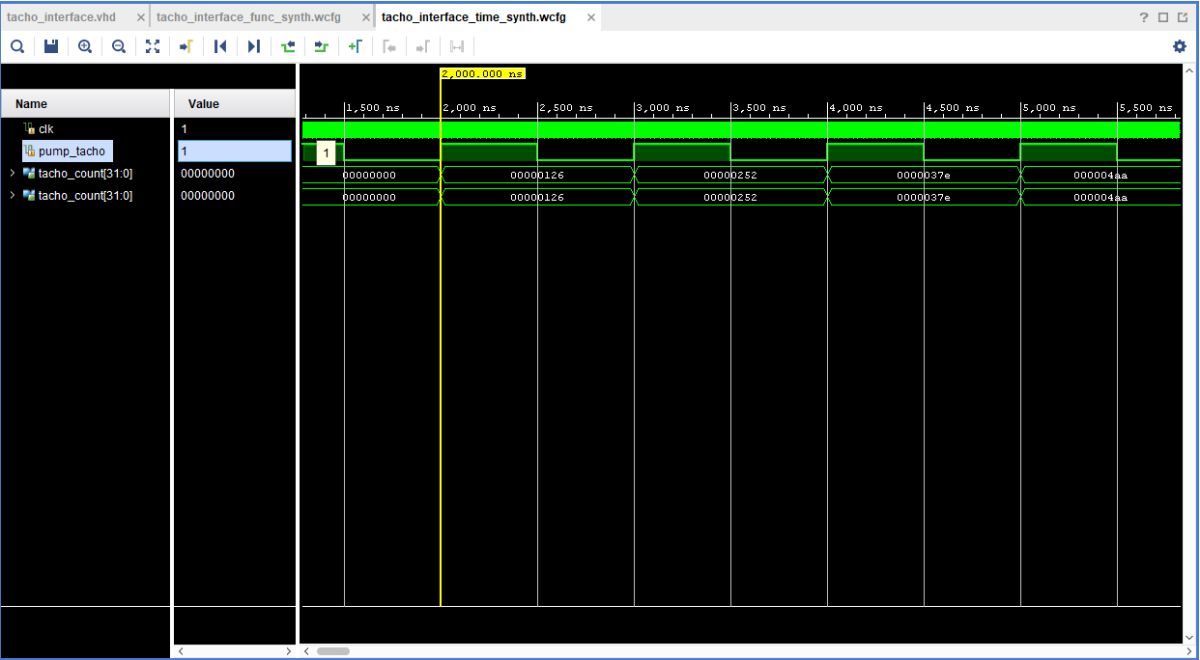Click 0000037e in first tacho_count waveform
This screenshot has height=660, width=1200.
[x=923, y=175]
